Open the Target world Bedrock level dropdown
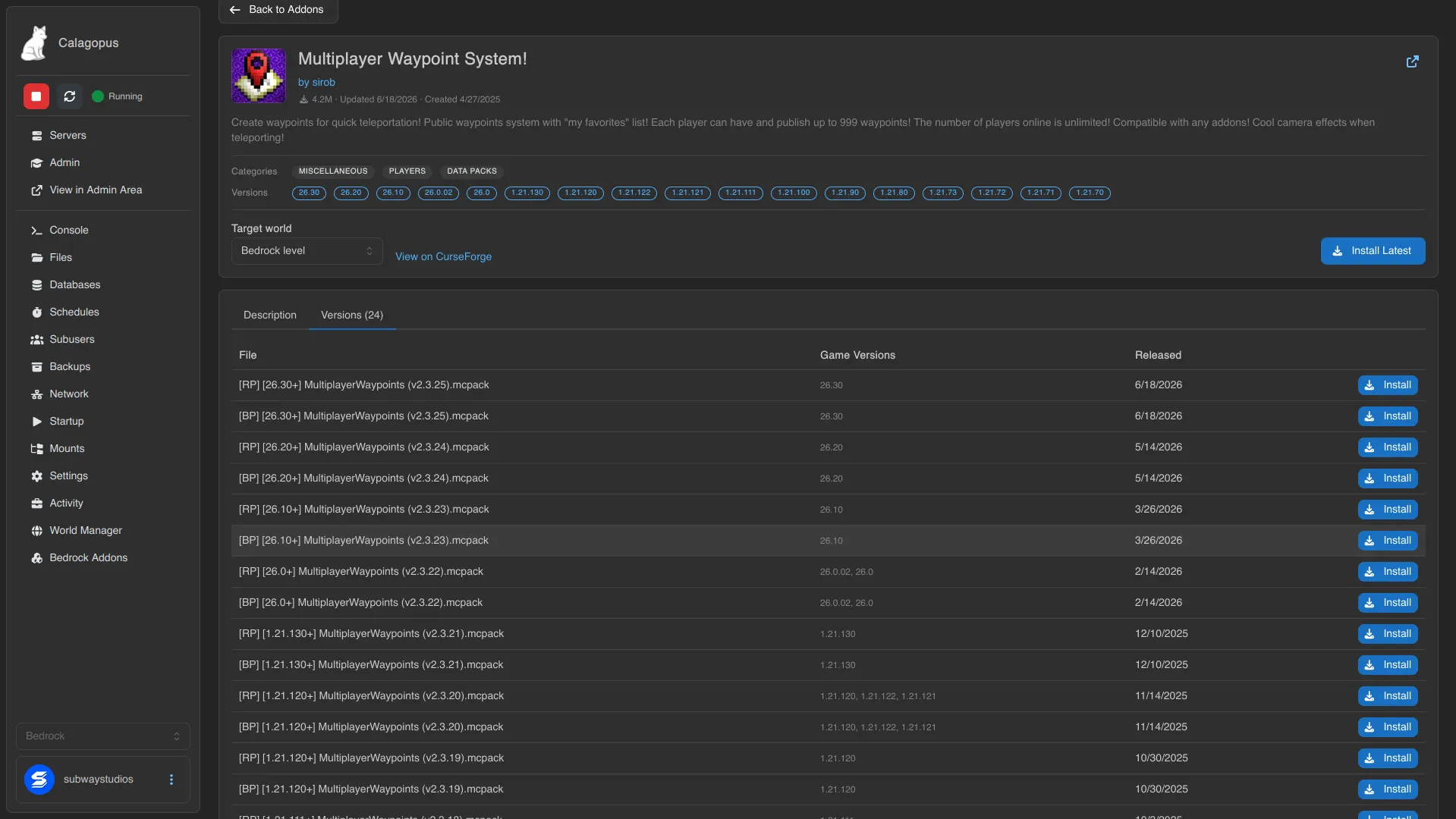Image resolution: width=1456 pixels, height=819 pixels. (x=307, y=251)
